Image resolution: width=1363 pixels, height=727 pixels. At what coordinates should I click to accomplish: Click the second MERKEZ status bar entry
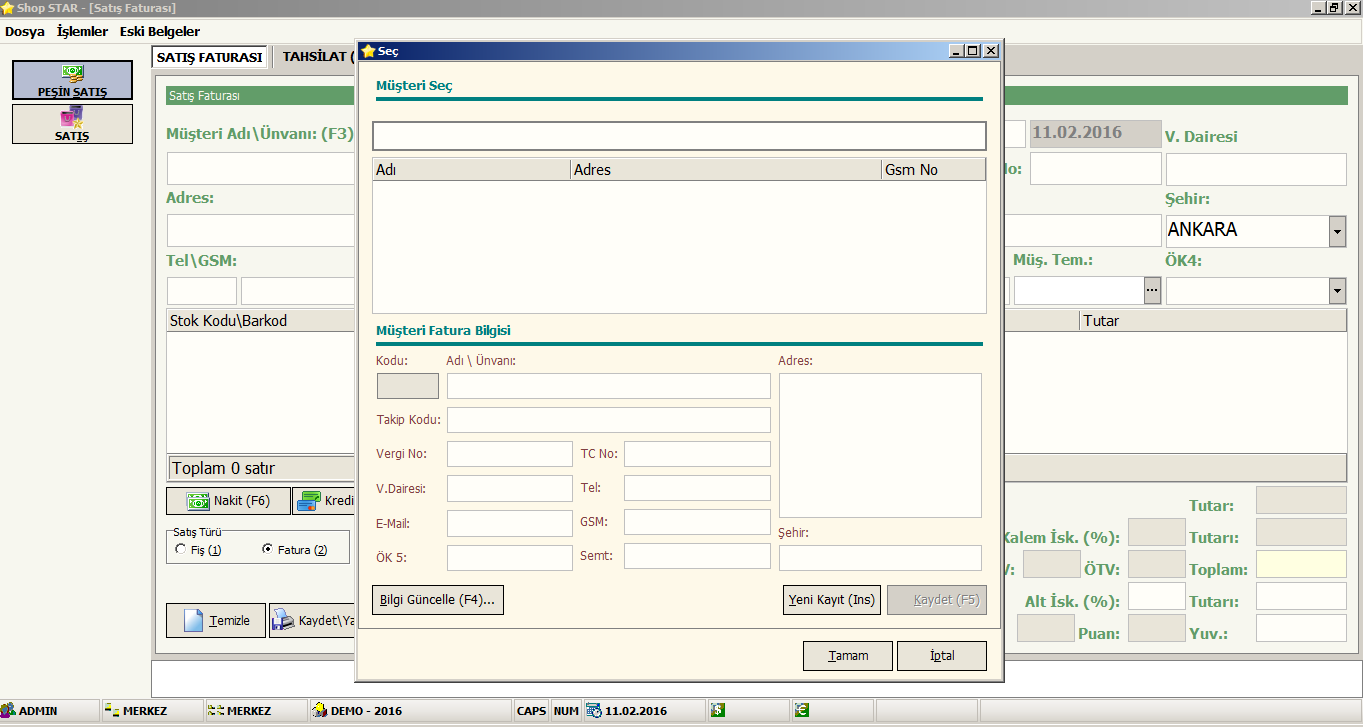[x=256, y=711]
